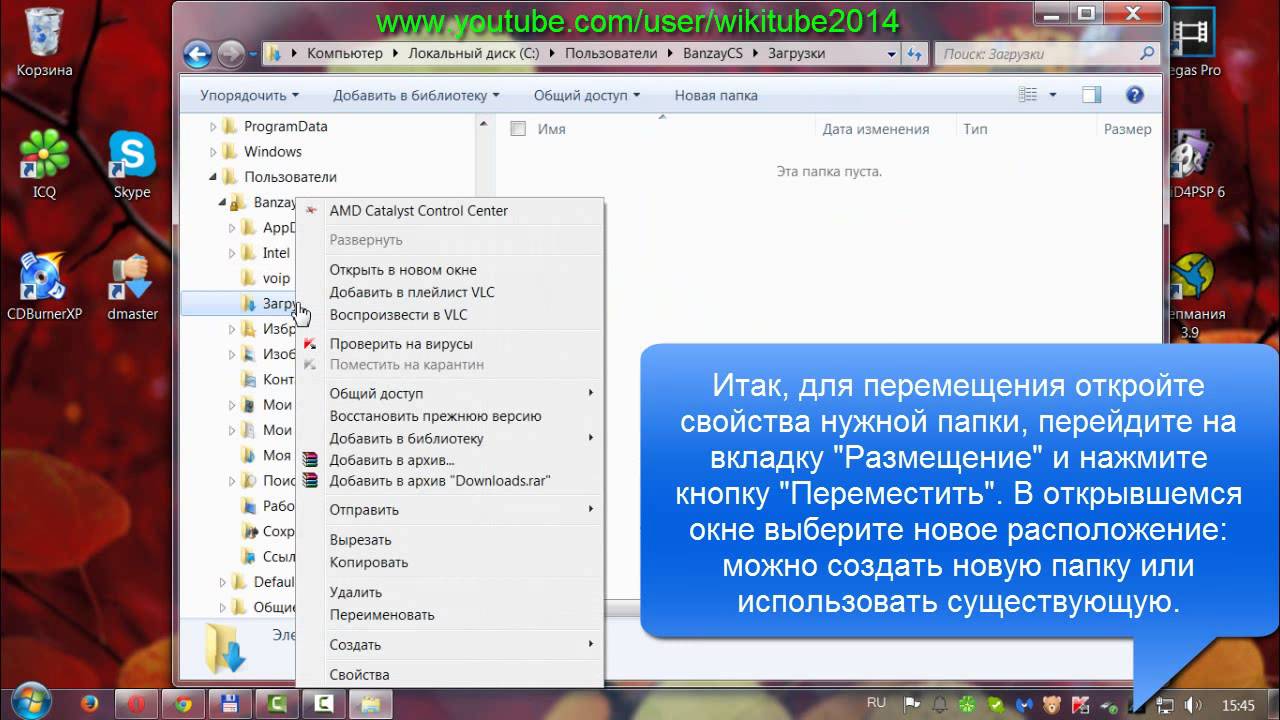Open the address bar history dropdown arrow

[892, 54]
